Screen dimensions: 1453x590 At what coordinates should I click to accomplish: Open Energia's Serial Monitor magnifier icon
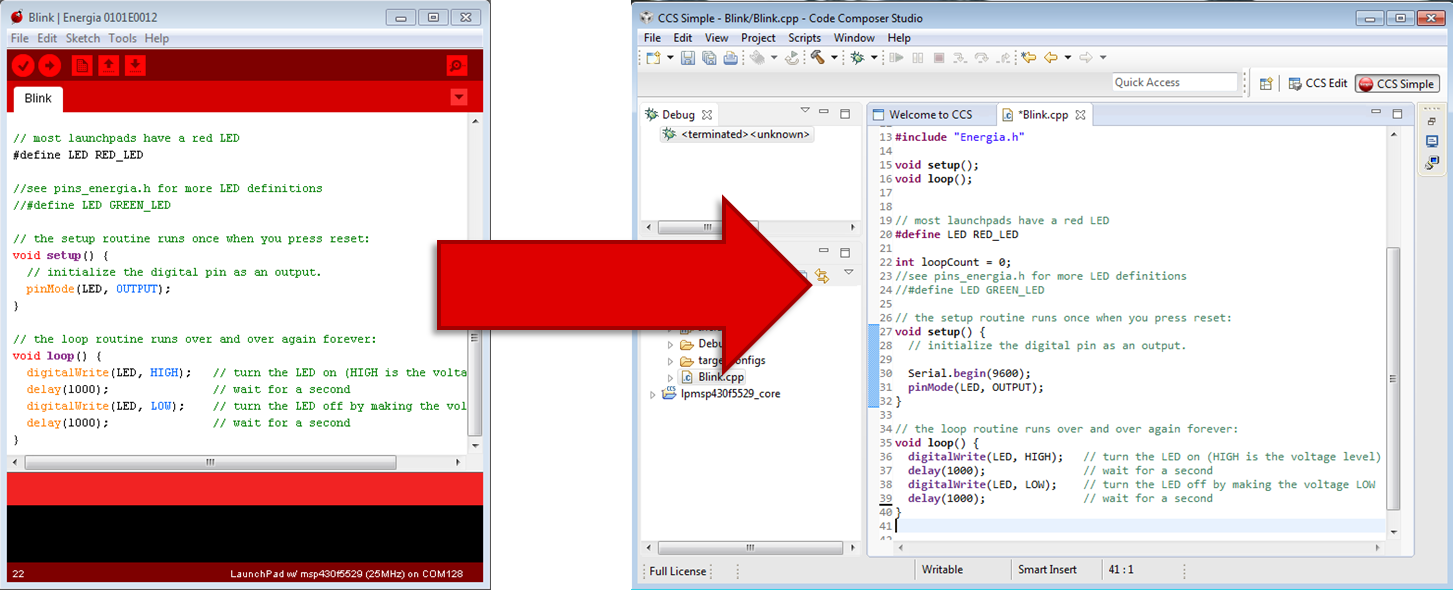(x=456, y=66)
